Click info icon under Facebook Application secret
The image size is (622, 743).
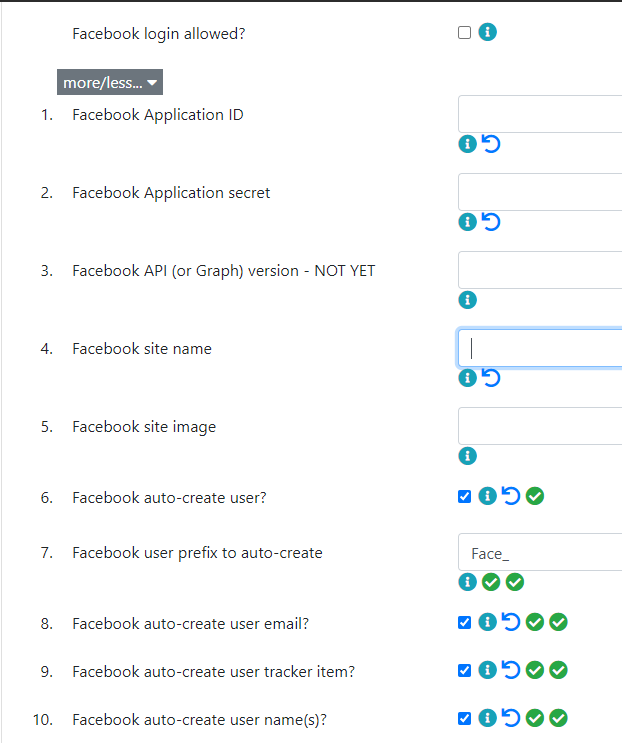tap(468, 222)
